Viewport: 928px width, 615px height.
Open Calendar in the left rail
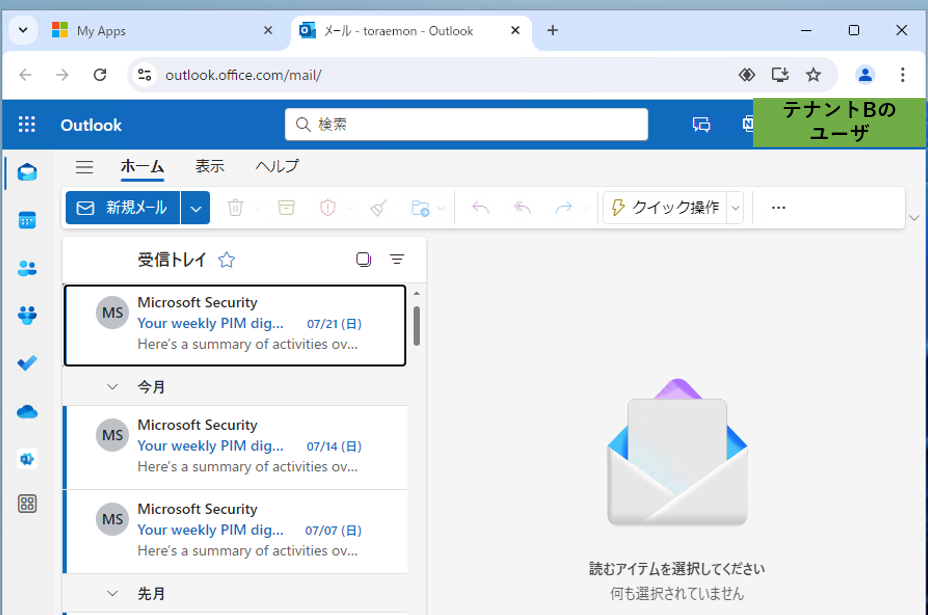pyautogui.click(x=27, y=220)
